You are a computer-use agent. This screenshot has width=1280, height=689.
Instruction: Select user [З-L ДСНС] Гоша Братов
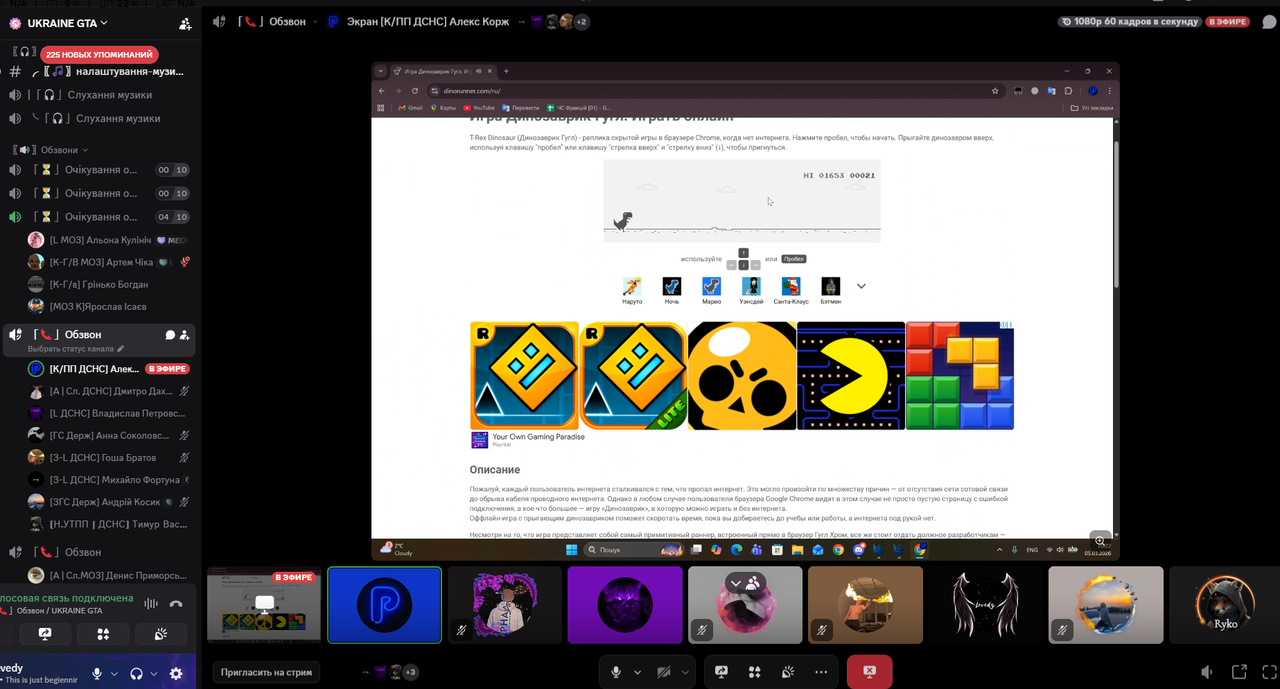tap(107, 457)
